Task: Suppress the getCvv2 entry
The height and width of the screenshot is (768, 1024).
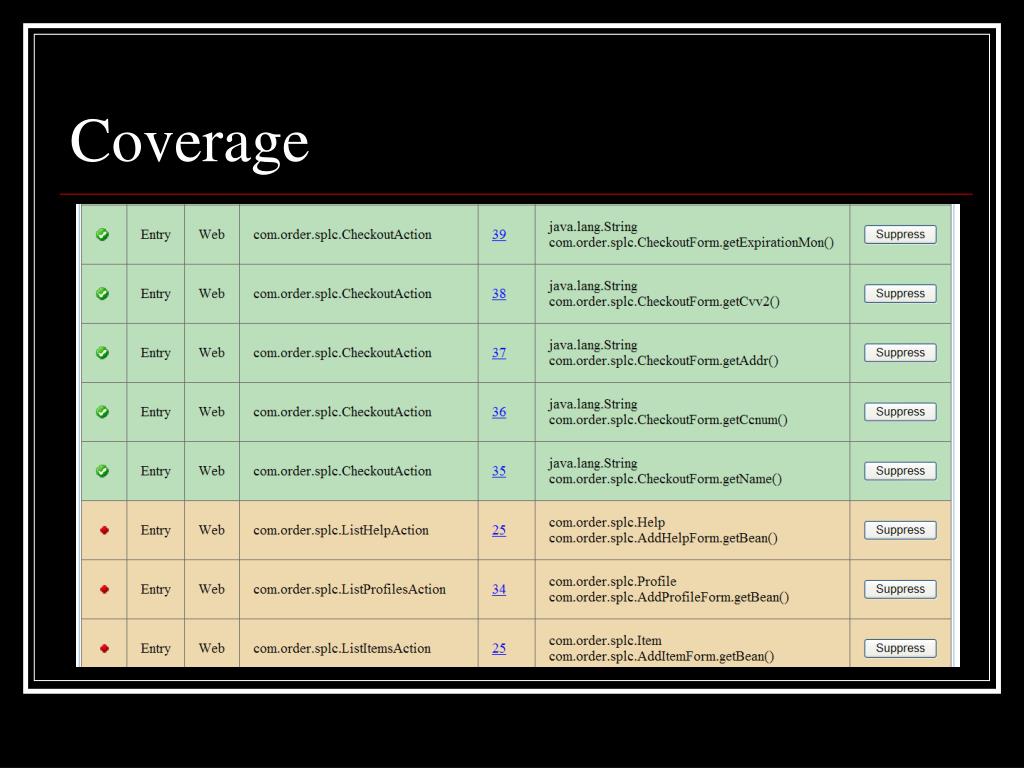Action: tap(900, 294)
